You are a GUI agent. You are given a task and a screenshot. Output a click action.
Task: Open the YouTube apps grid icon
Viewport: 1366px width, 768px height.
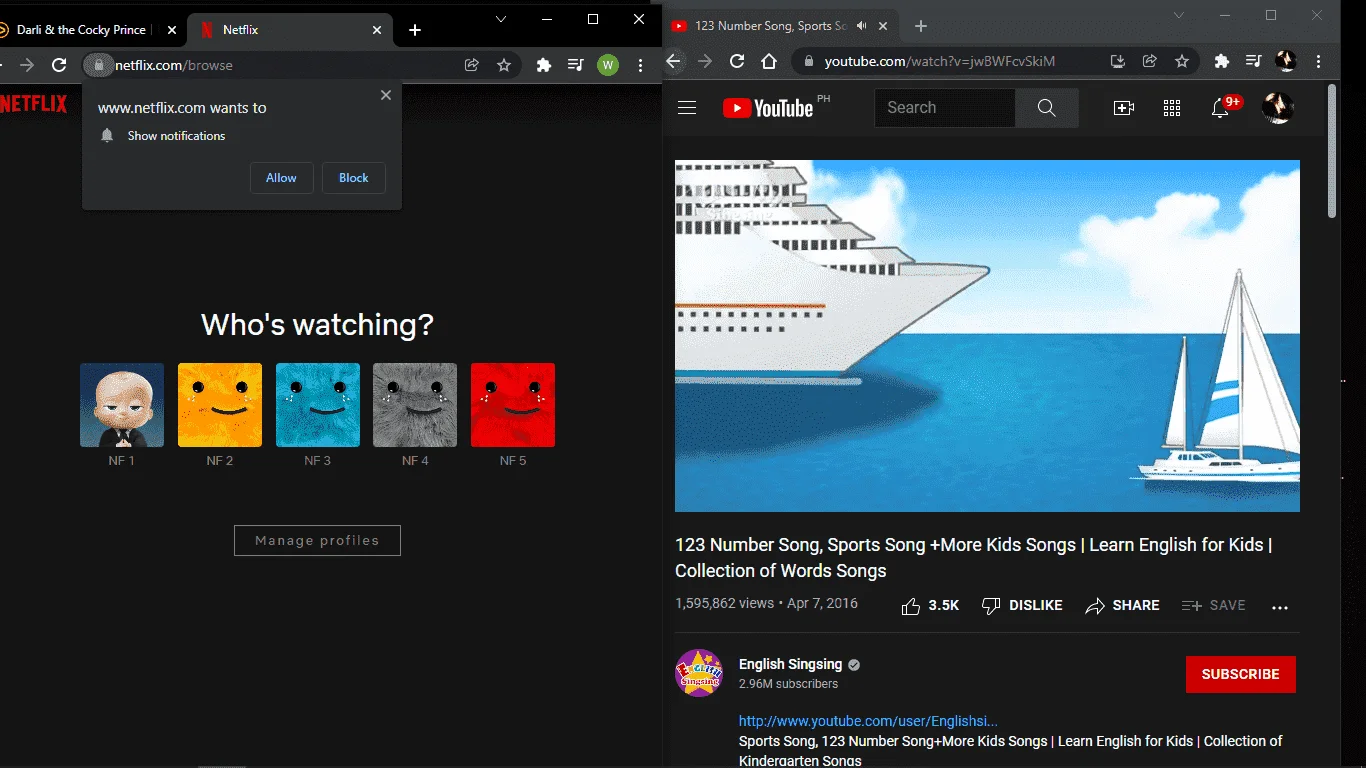pos(1172,108)
